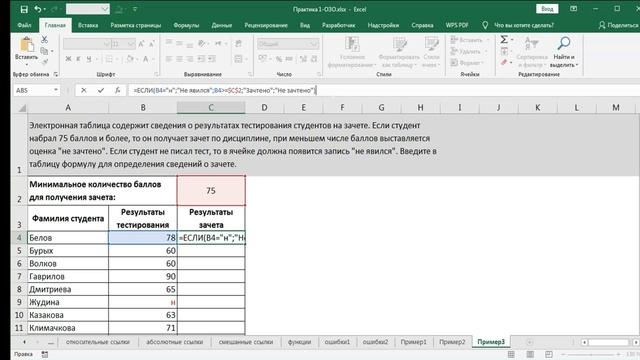Toggle center horizontal alignment button
The width and height of the screenshot is (640, 360).
(179, 59)
